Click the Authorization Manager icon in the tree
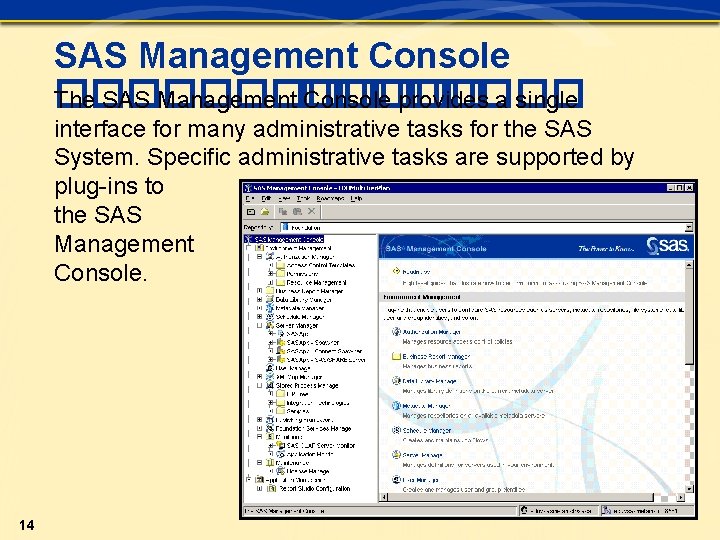720x540 pixels. [270, 257]
